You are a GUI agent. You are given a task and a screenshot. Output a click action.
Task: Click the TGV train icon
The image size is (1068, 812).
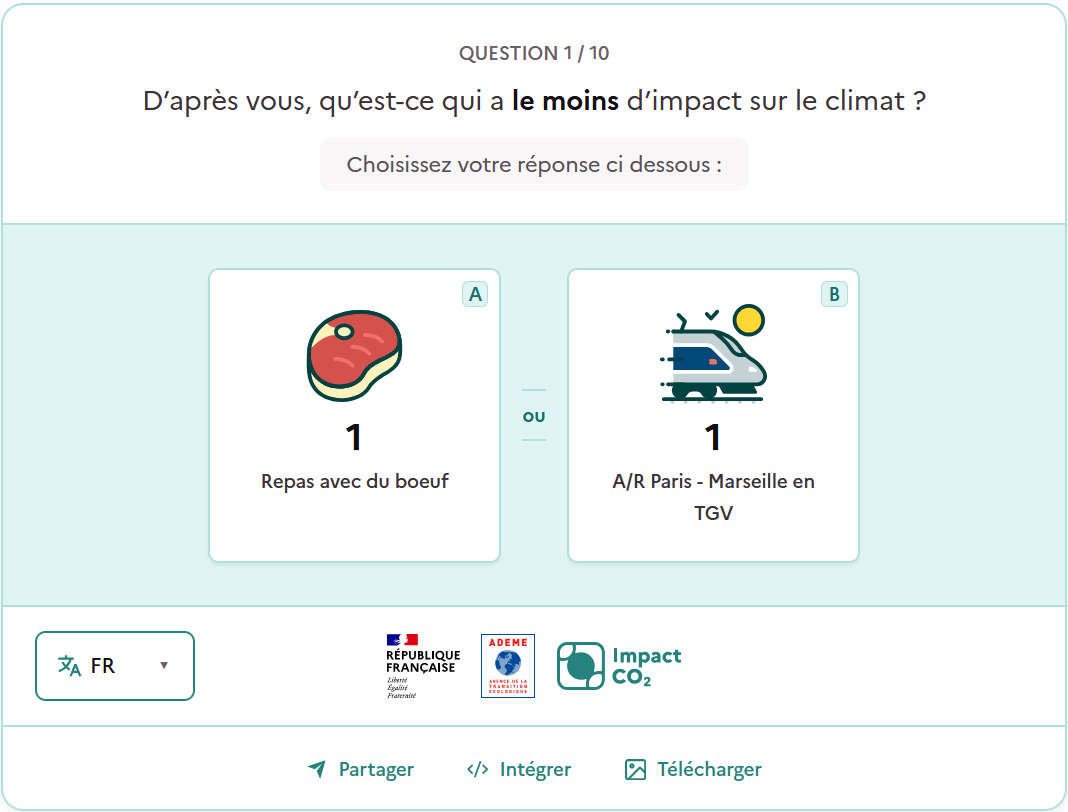713,353
